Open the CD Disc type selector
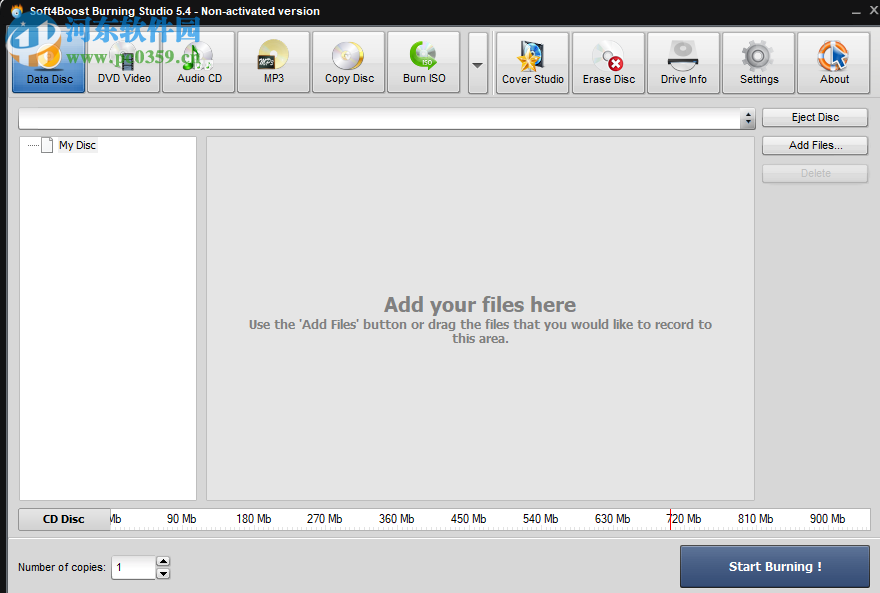880x593 pixels. tap(64, 520)
